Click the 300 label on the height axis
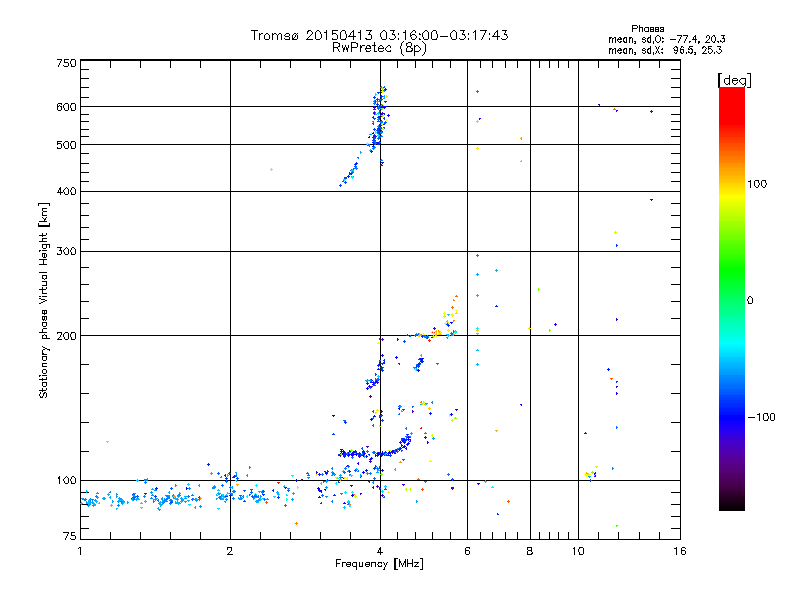Image resolution: width=800 pixels, height=600 pixels. pyautogui.click(x=66, y=252)
